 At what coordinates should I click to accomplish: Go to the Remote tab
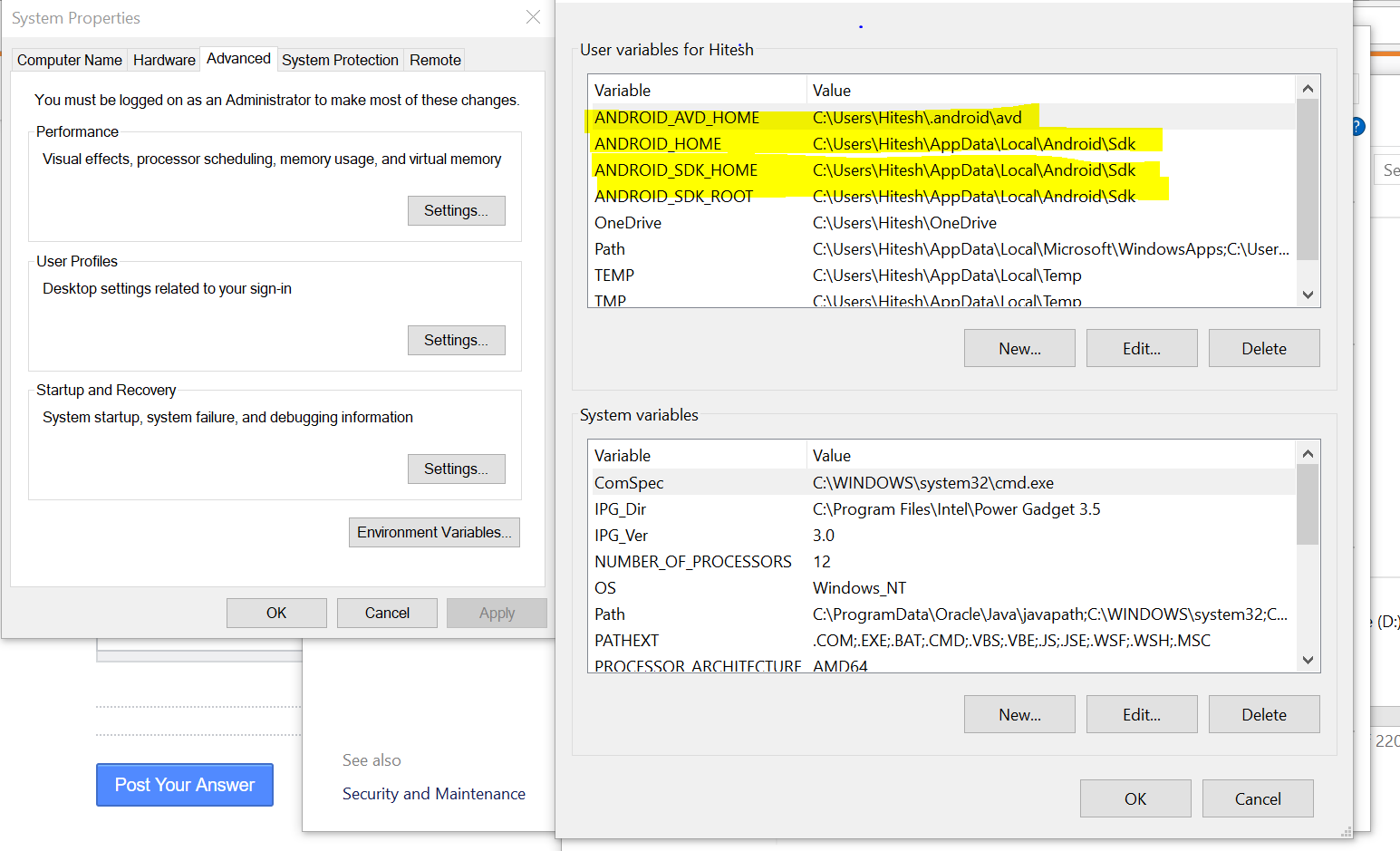pyautogui.click(x=435, y=60)
